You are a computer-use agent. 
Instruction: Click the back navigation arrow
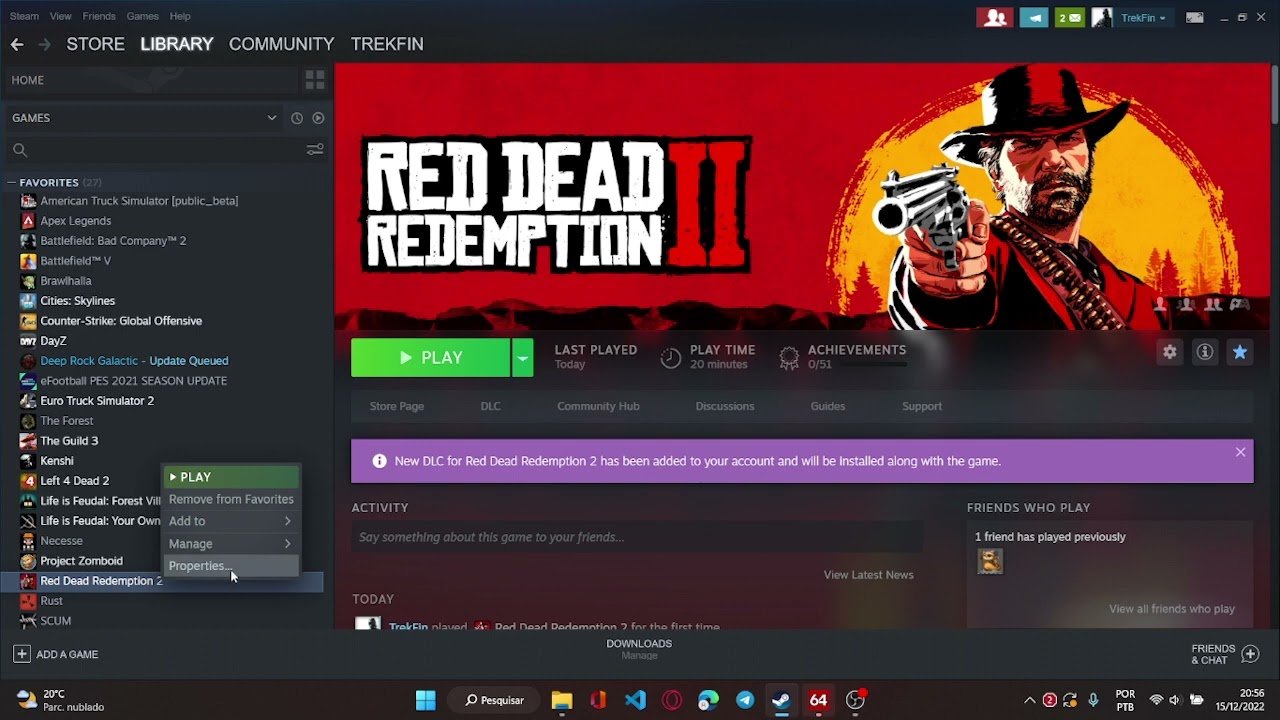pos(17,44)
